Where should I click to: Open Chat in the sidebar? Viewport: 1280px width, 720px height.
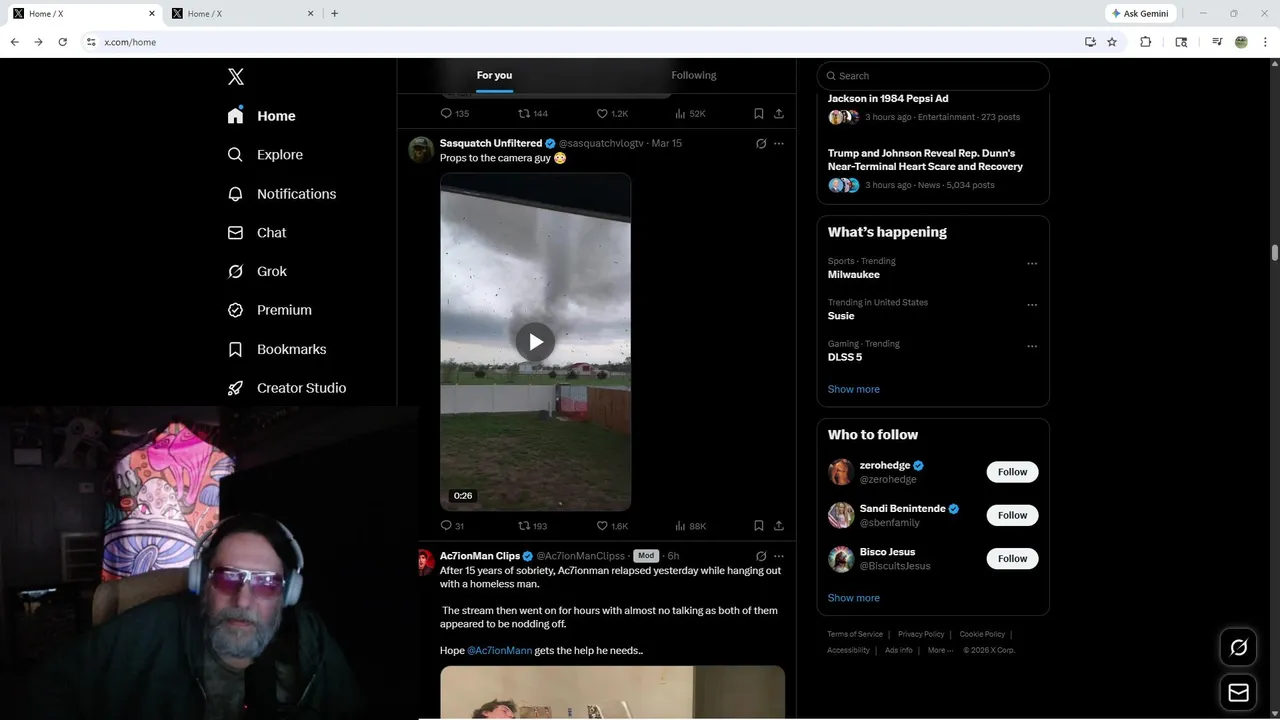(x=257, y=233)
